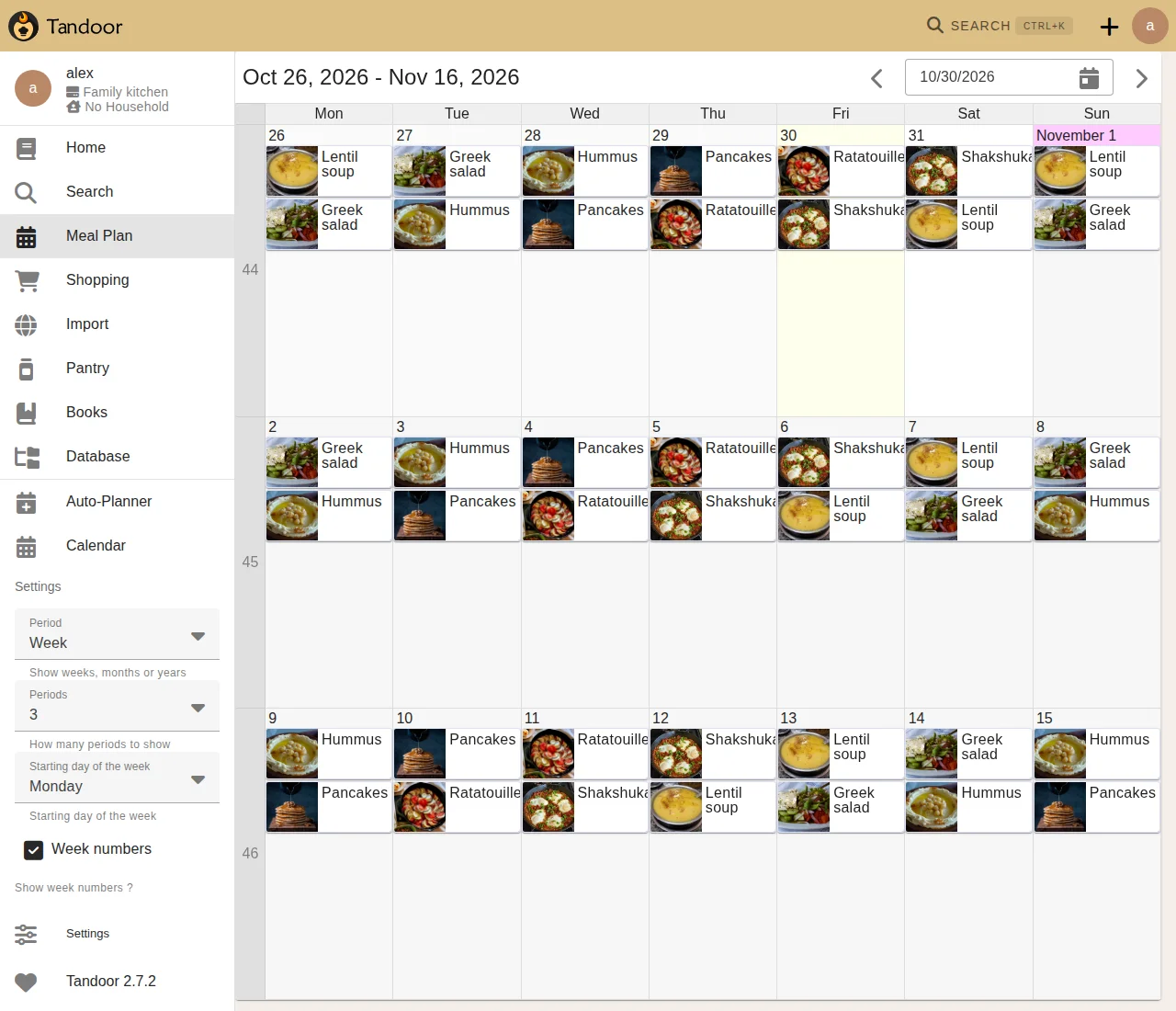Expand the Periods count dropdown
1176x1011 pixels.
click(x=117, y=706)
